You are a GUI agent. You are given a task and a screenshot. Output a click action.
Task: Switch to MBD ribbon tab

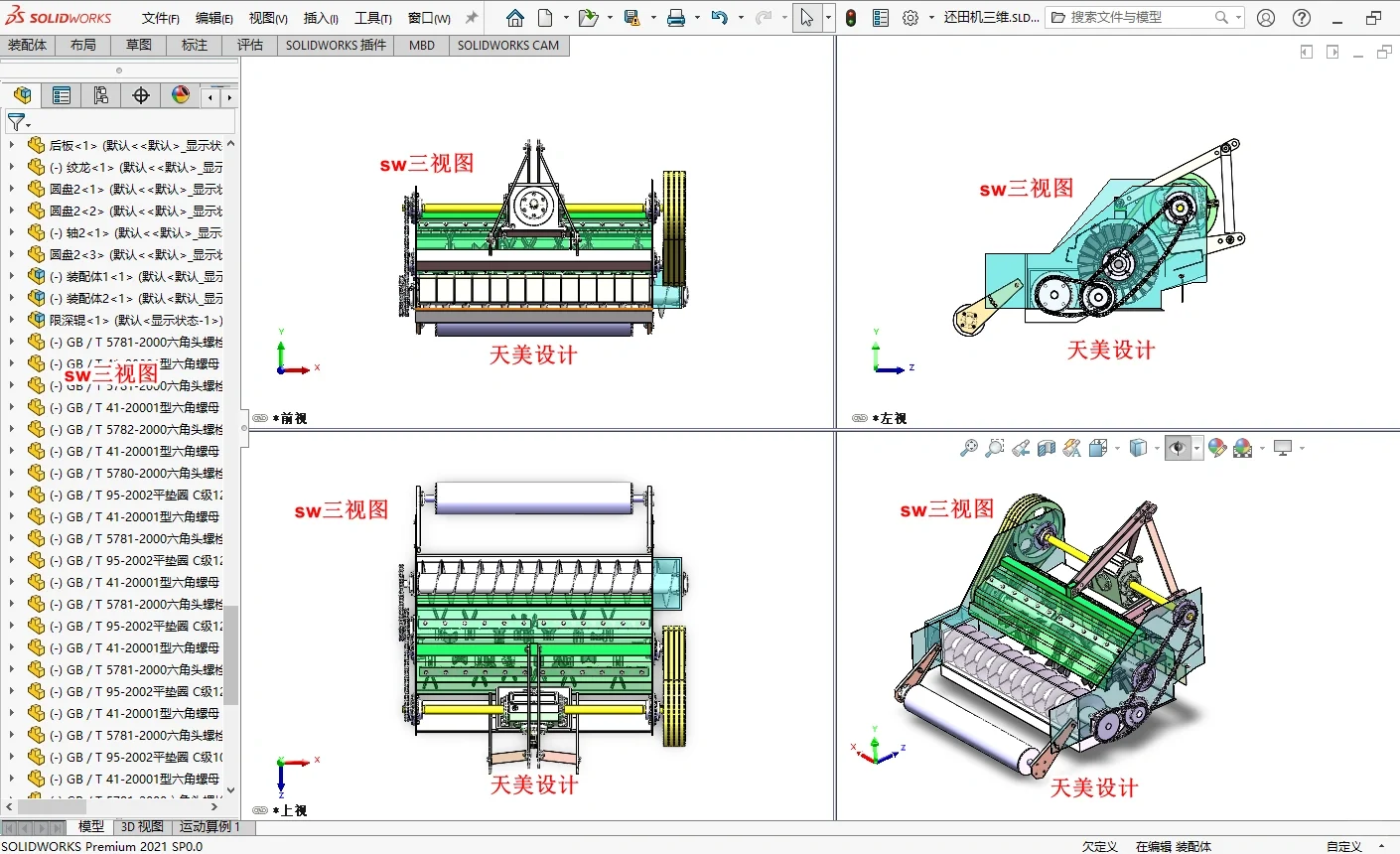(x=422, y=45)
